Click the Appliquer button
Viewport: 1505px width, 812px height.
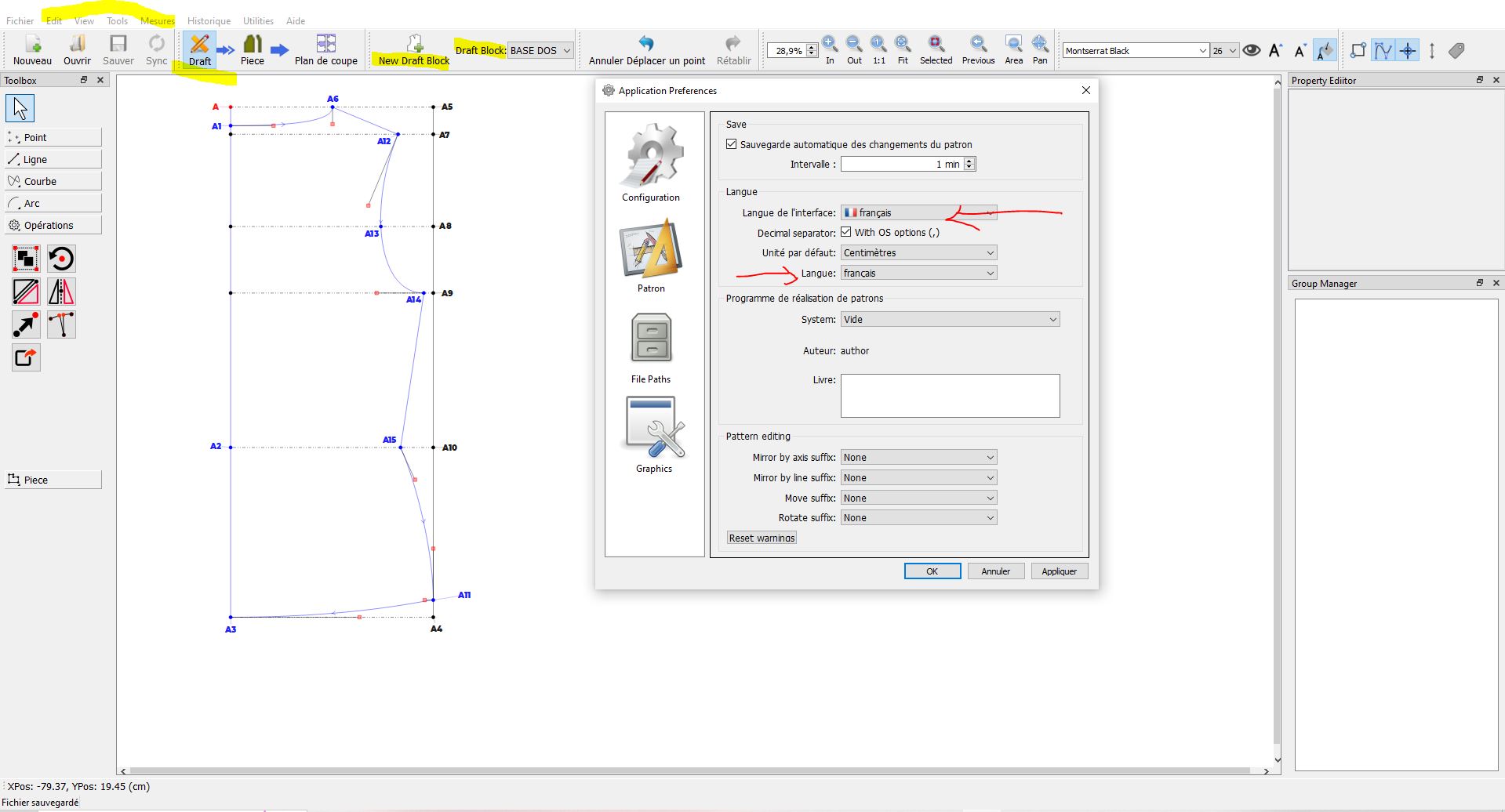1059,571
